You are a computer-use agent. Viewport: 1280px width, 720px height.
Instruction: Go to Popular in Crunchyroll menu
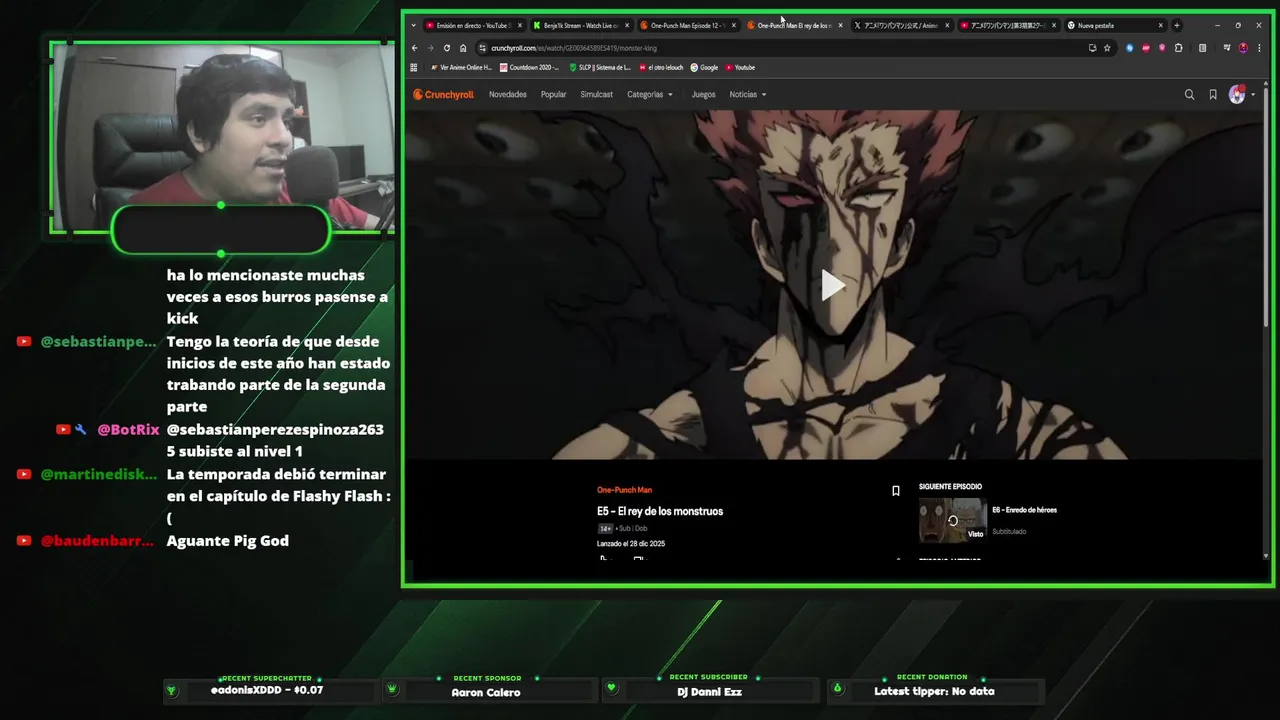(x=553, y=95)
